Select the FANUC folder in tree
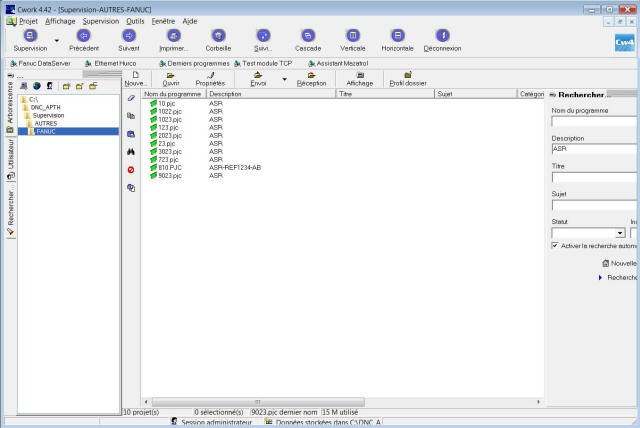This screenshot has width=640, height=428. click(x=46, y=131)
